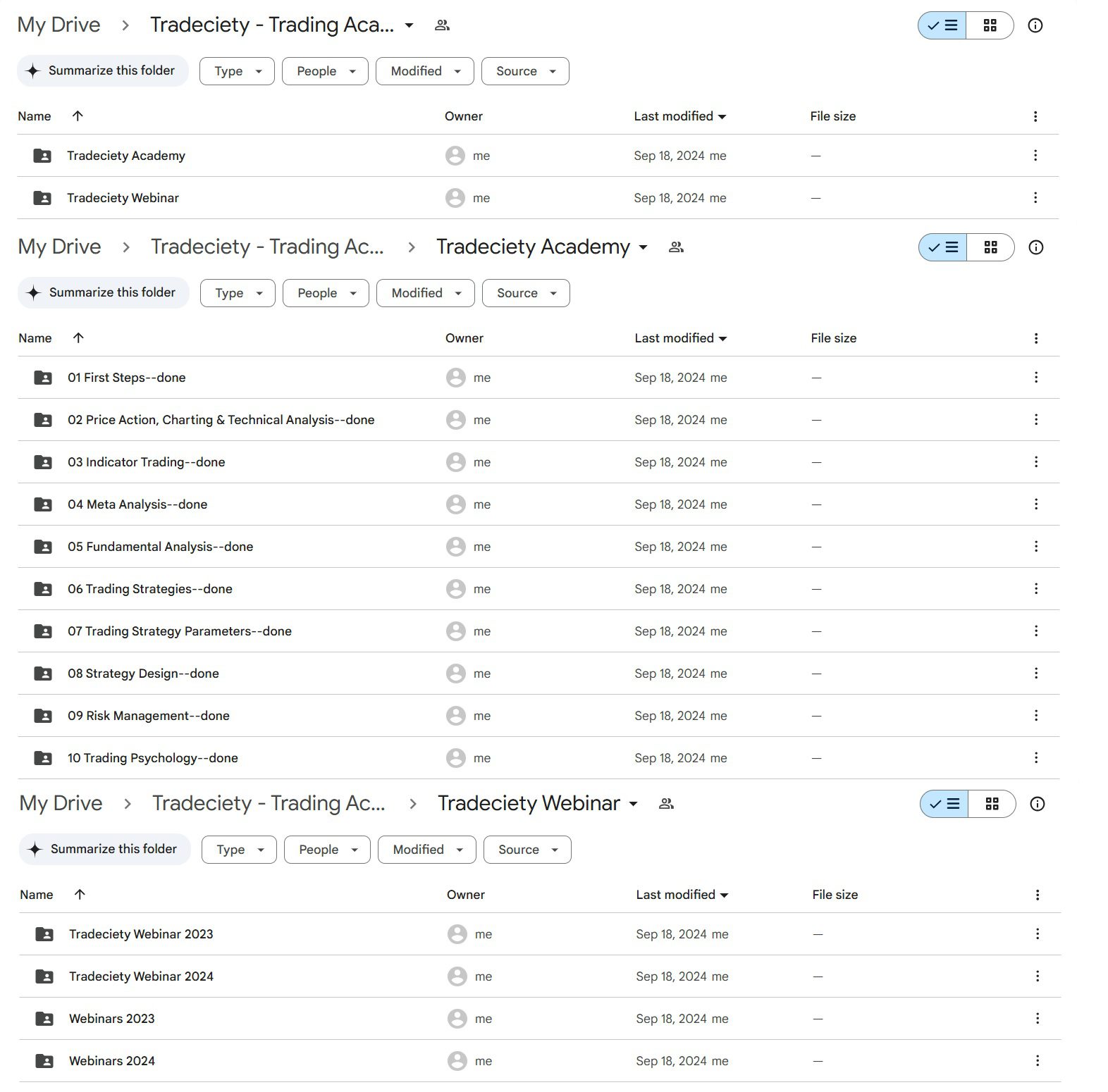Open Modified filter in Tradeciety Academy view
Image resolution: width=1108 pixels, height=1092 pixels.
(x=426, y=293)
